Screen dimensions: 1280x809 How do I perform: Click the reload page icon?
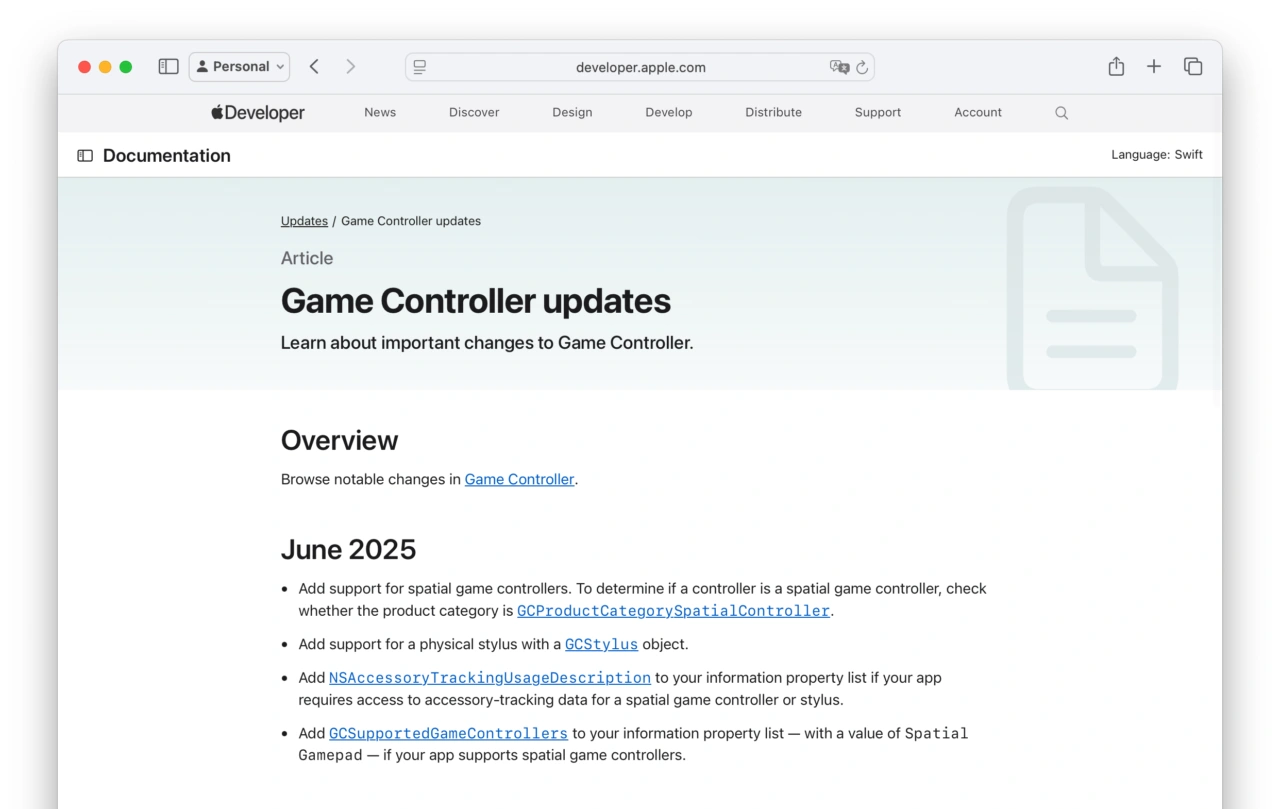(x=862, y=68)
